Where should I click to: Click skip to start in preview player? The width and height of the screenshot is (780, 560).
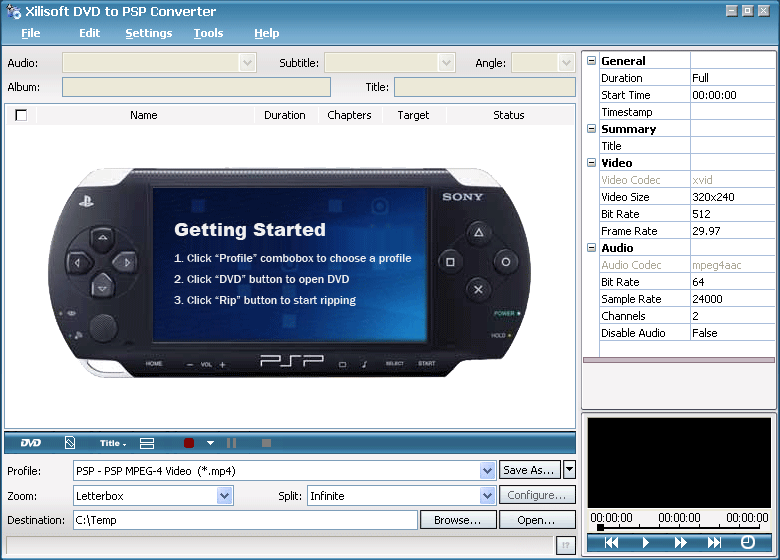pyautogui.click(x=611, y=543)
